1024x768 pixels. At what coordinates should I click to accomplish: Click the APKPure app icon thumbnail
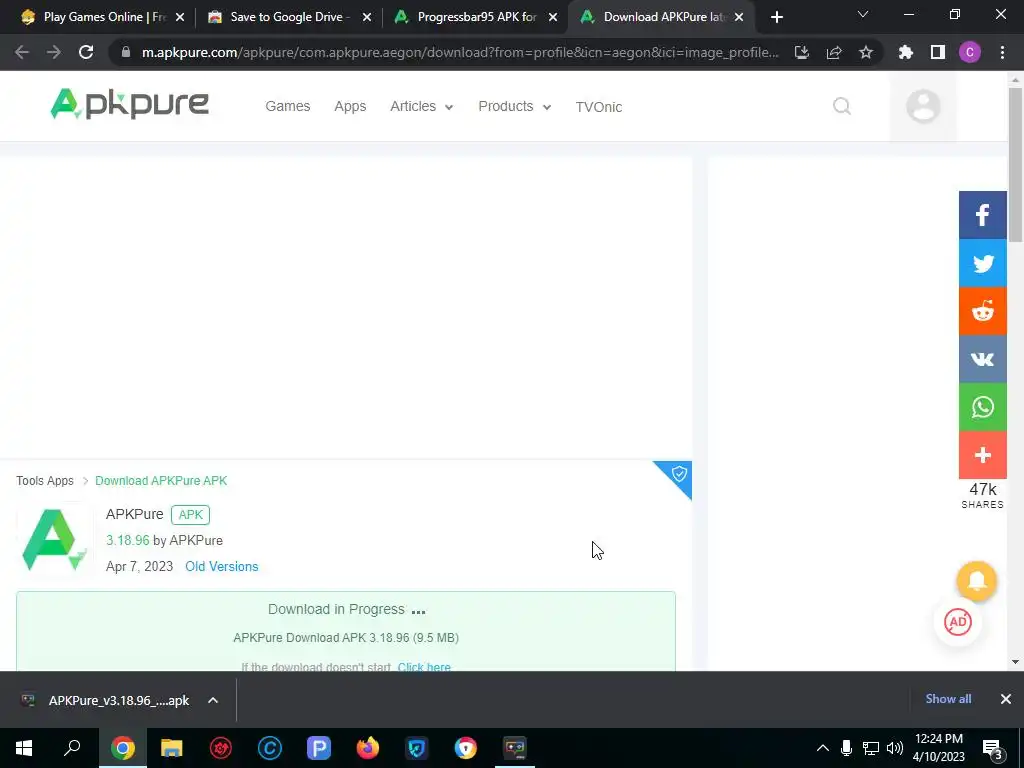[55, 540]
